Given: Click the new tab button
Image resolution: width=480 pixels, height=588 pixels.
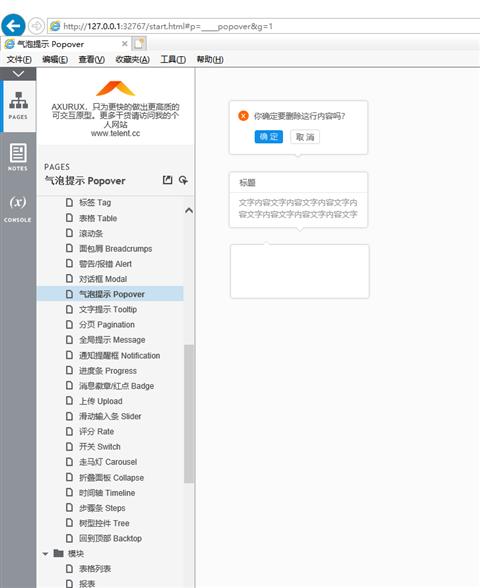Looking at the screenshot, I should pos(139,44).
